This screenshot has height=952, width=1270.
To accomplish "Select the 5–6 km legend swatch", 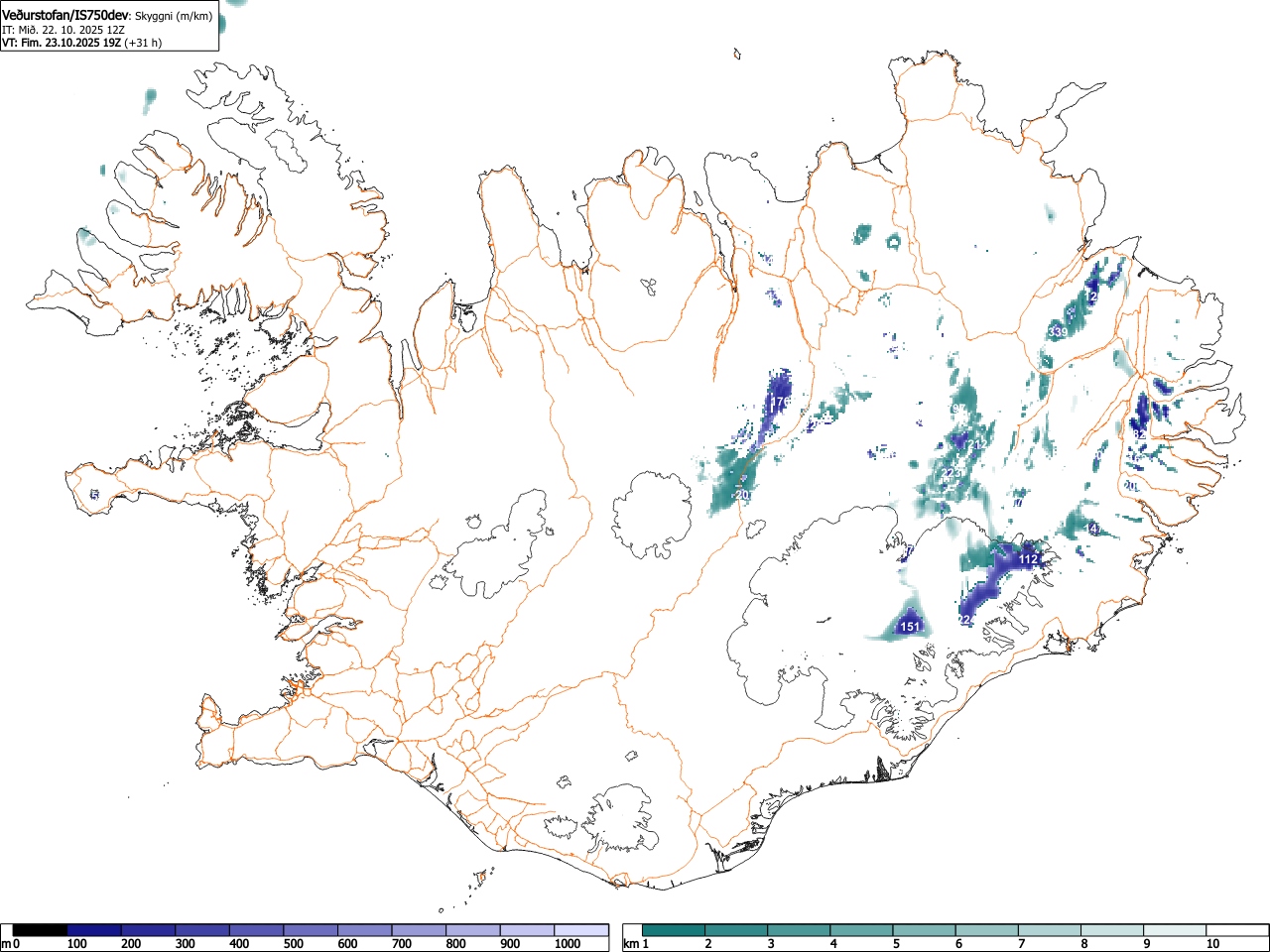I will [924, 930].
